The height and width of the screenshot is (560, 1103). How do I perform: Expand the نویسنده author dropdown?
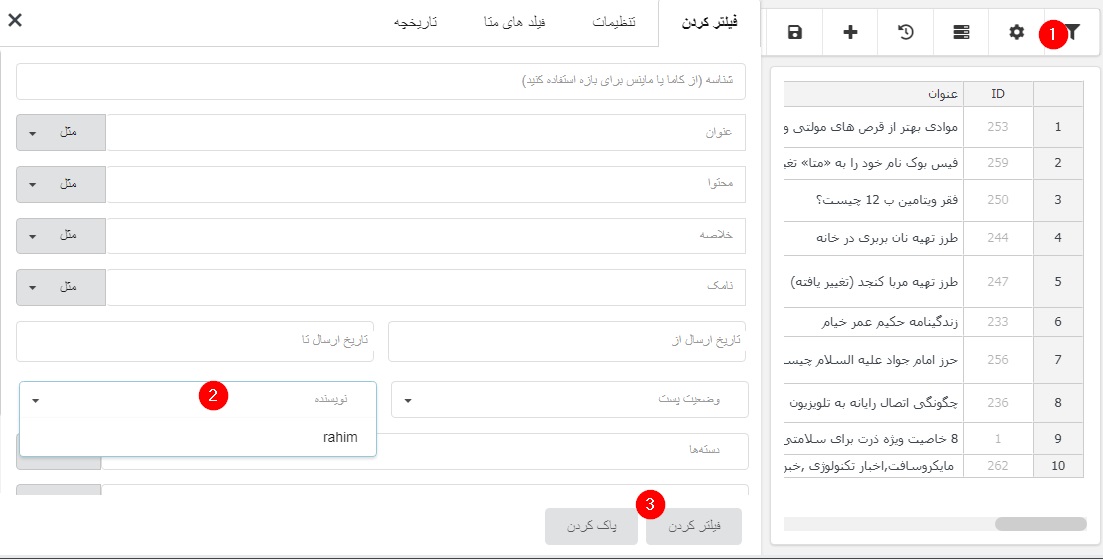coord(198,400)
